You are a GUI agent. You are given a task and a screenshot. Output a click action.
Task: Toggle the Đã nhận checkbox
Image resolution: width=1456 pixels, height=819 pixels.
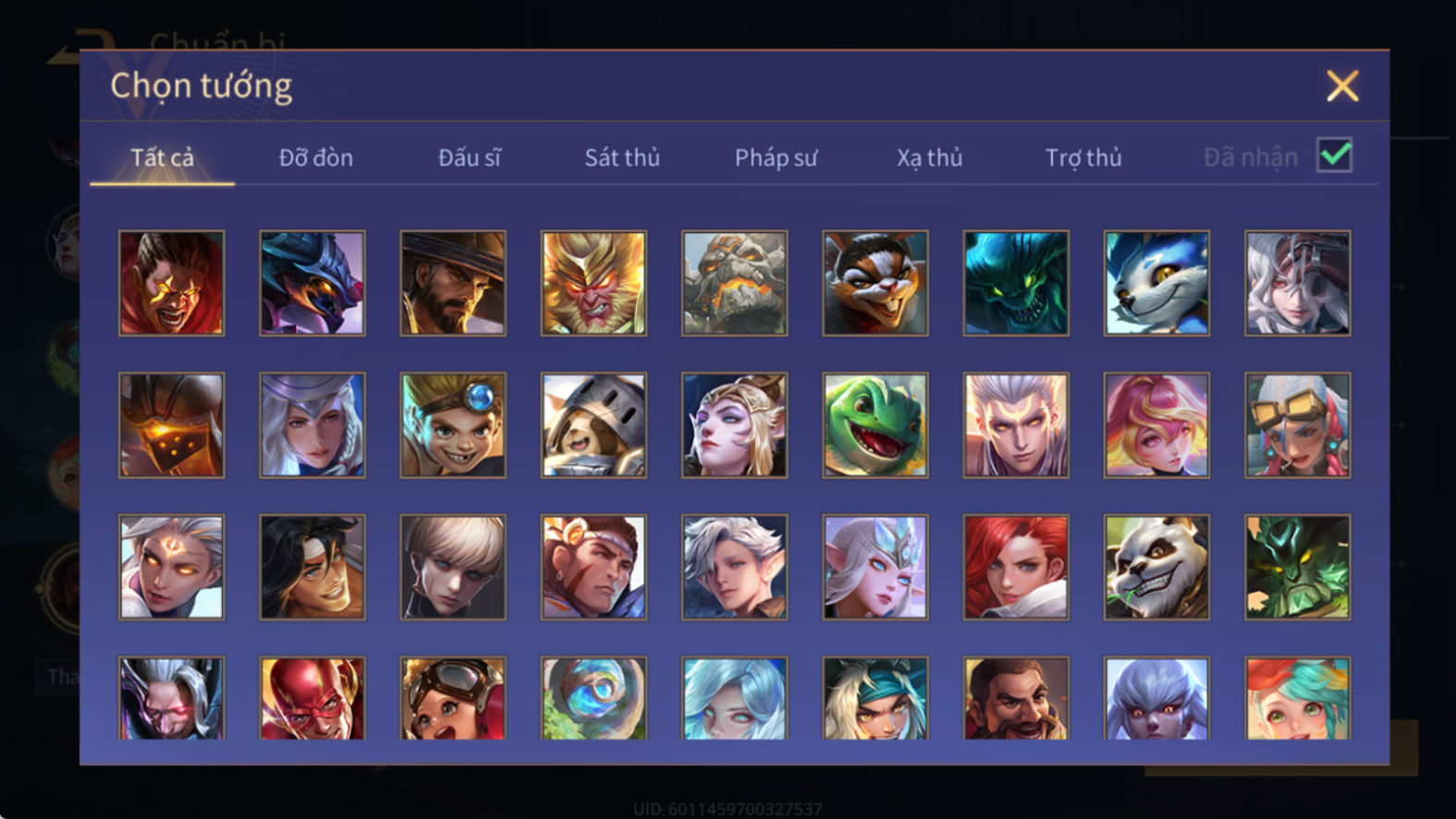[x=1334, y=155]
